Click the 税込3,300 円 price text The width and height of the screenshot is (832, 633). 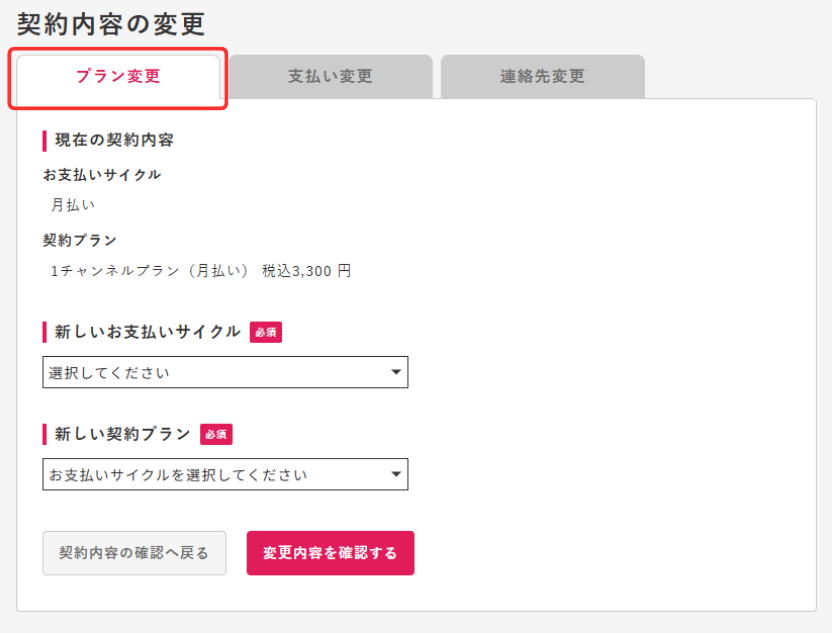pyautogui.click(x=306, y=271)
